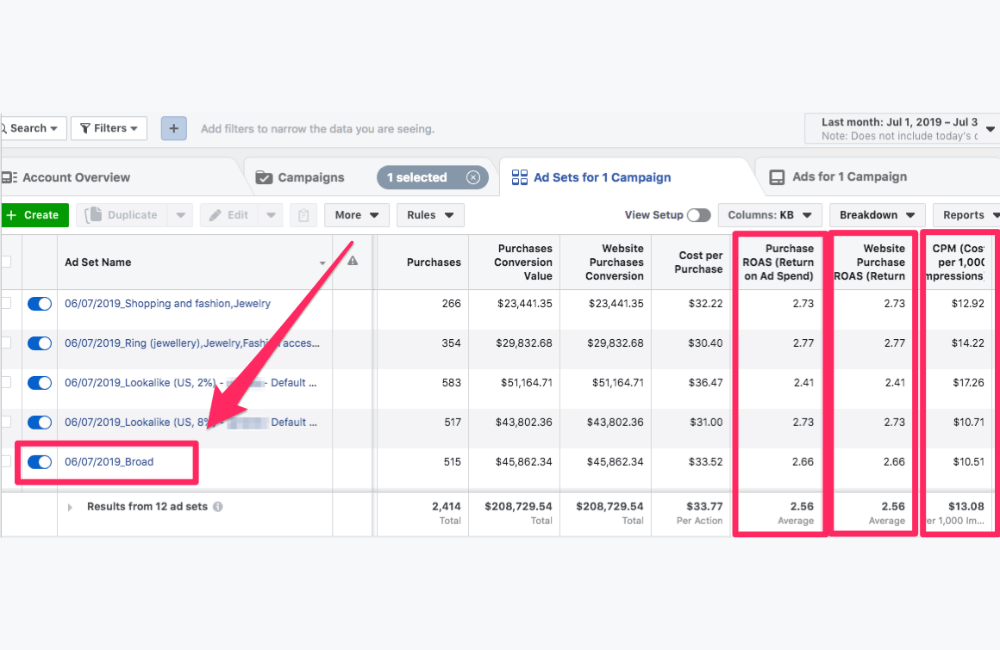Viewport: 1000px width, 650px height.
Task: Click the Ads for 1 Campaign icon
Action: click(x=777, y=177)
